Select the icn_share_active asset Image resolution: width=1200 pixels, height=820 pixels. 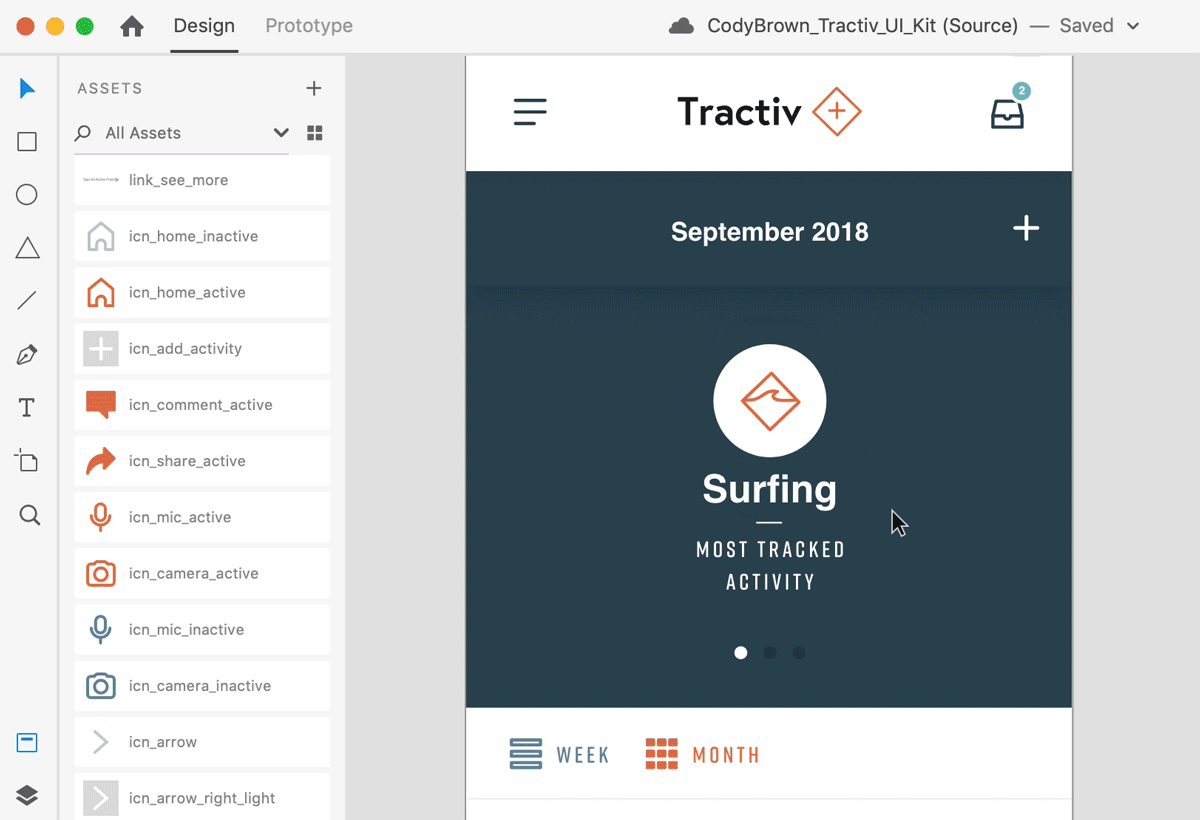(202, 461)
